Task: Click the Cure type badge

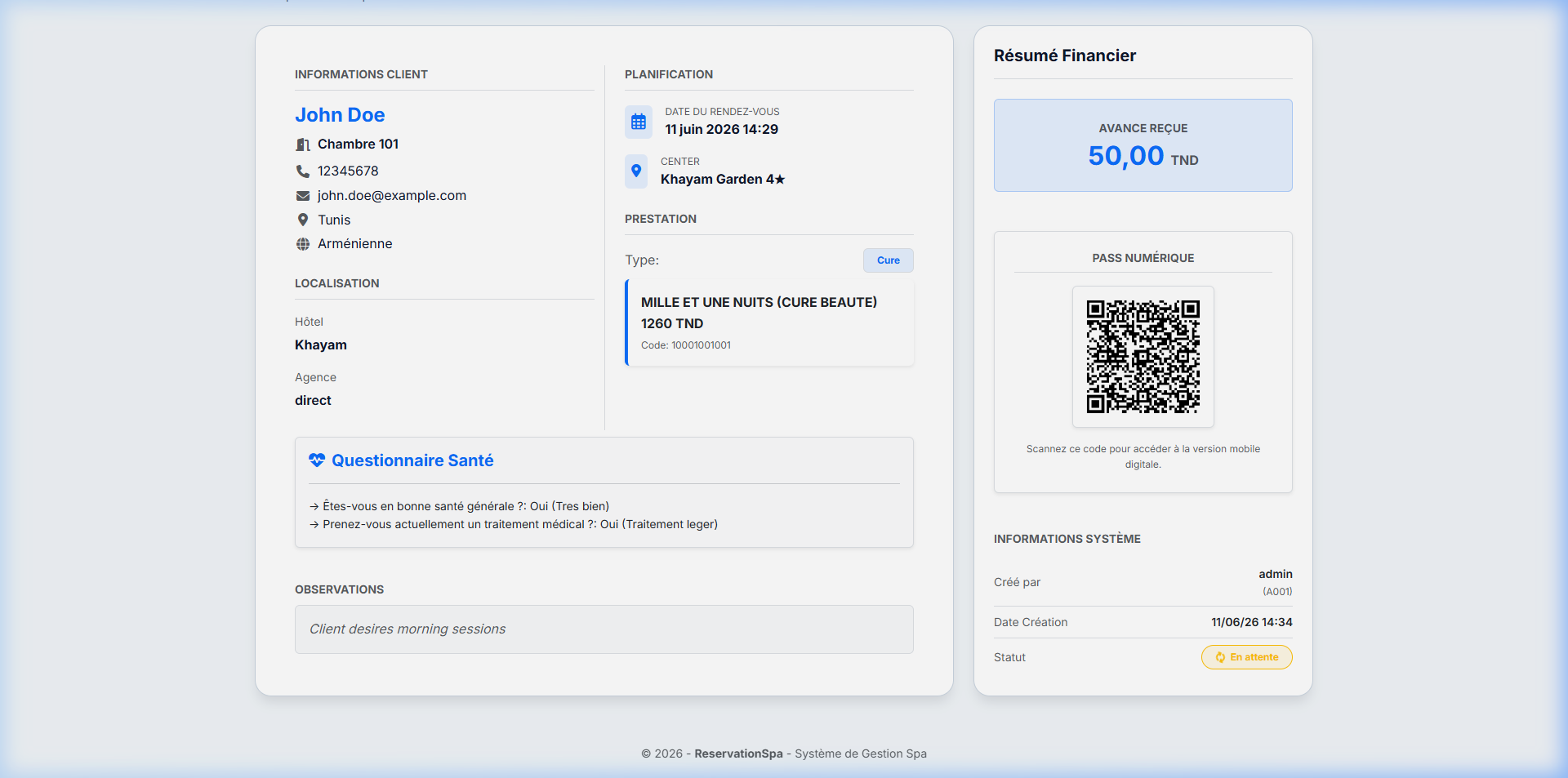Action: (x=889, y=260)
